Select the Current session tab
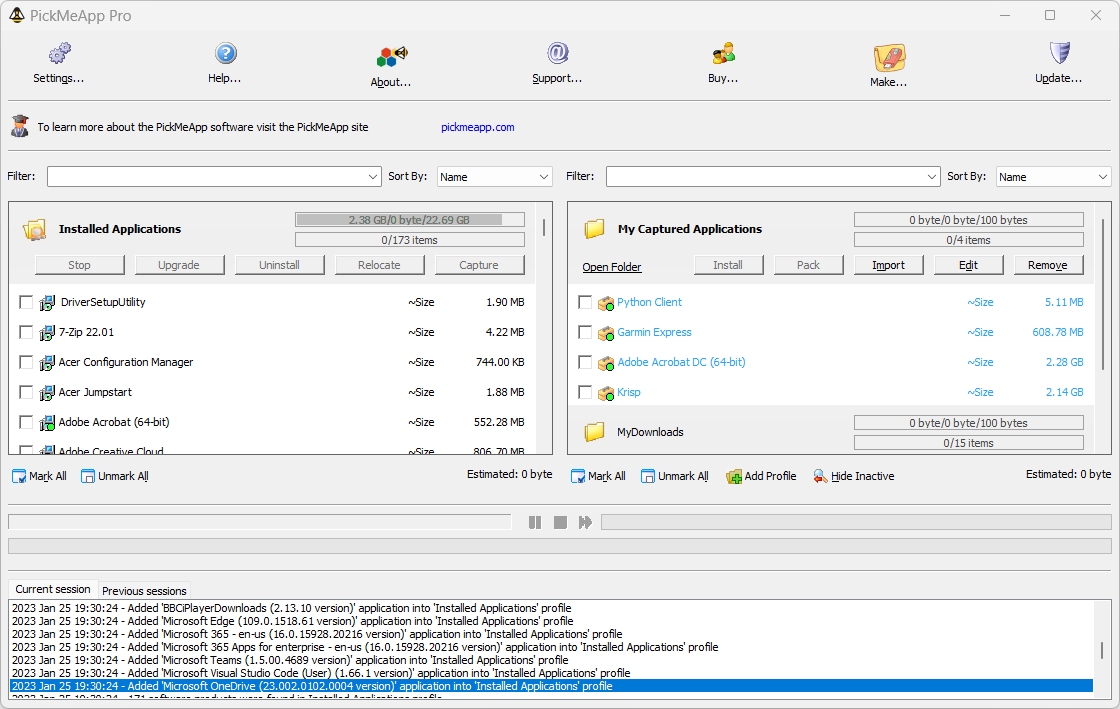This screenshot has height=709, width=1120. pos(51,590)
